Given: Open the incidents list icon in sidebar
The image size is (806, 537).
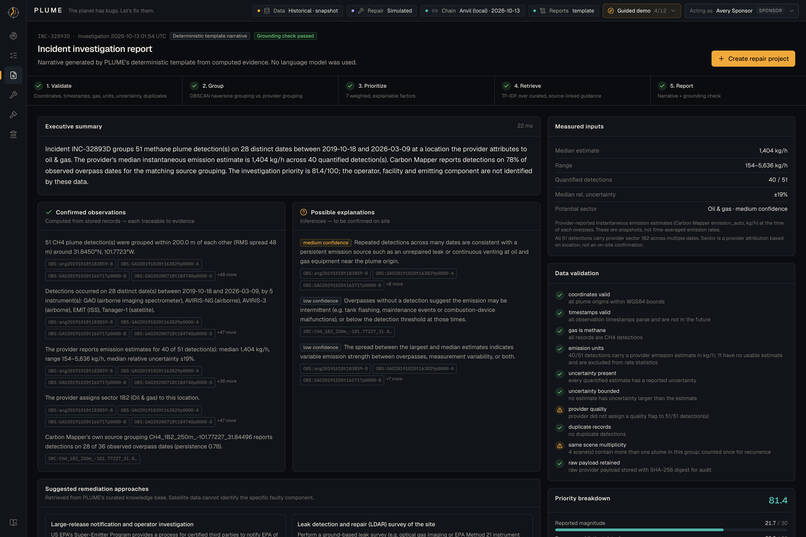Looking at the screenshot, I should 13,55.
